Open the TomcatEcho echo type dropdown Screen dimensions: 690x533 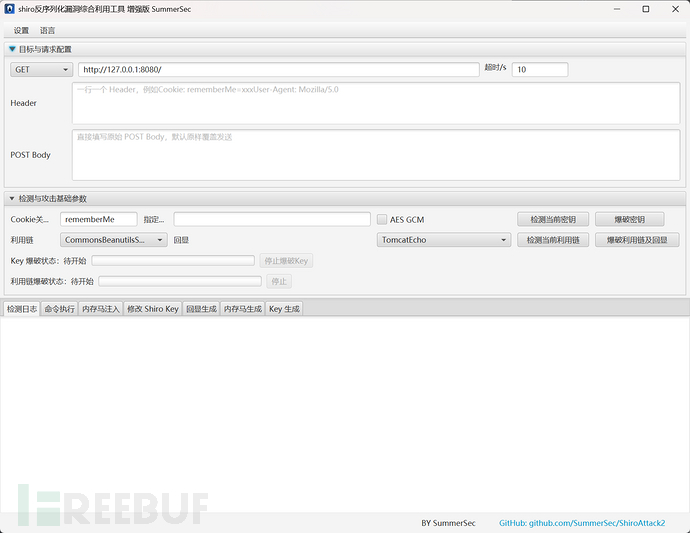point(444,240)
